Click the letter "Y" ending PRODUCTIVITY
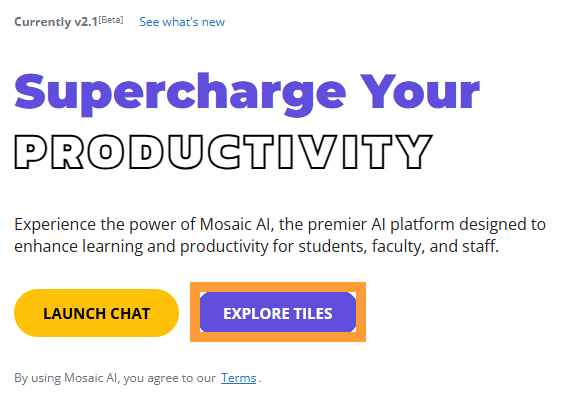 click(x=410, y=152)
